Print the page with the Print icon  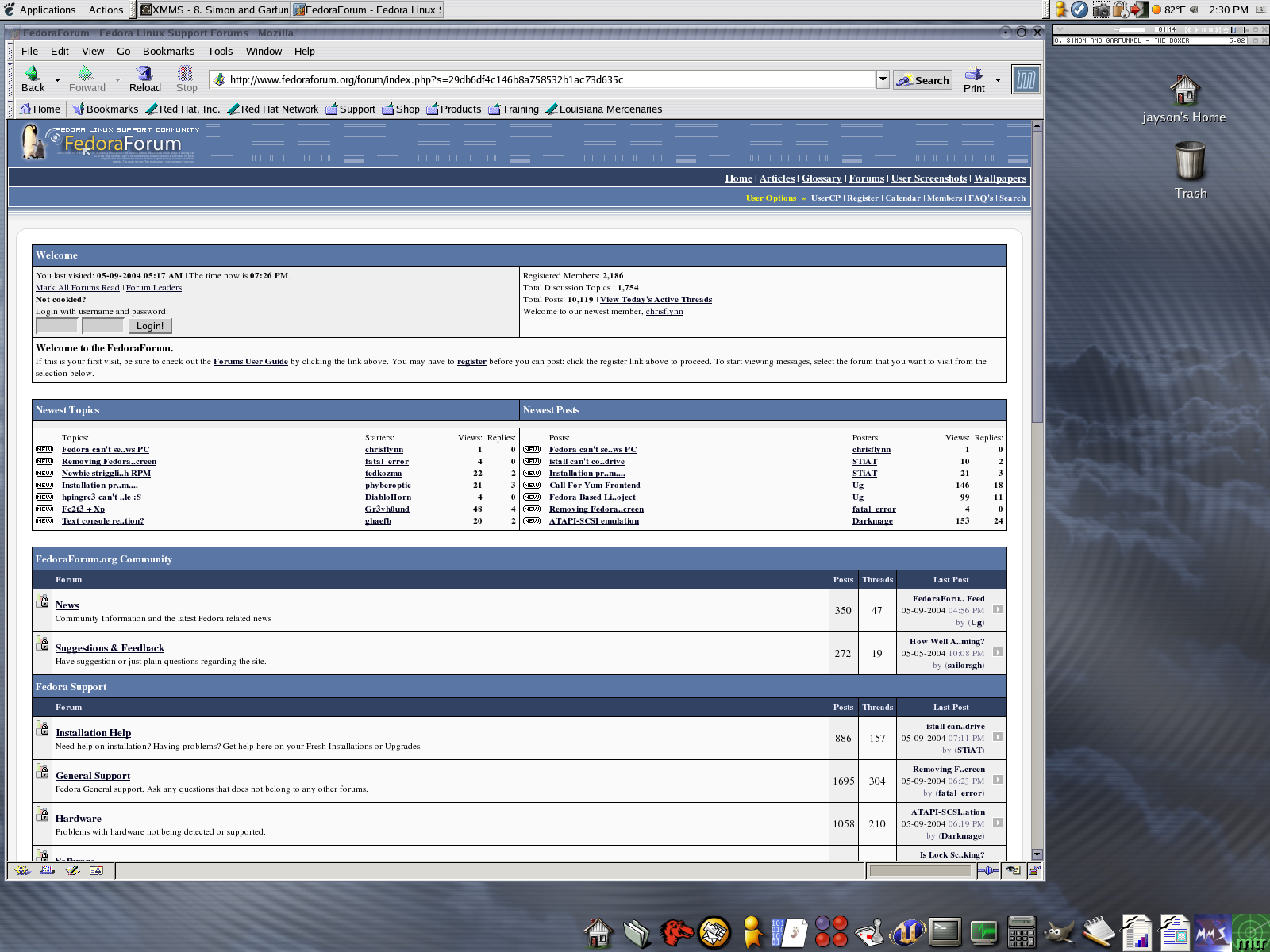(974, 73)
